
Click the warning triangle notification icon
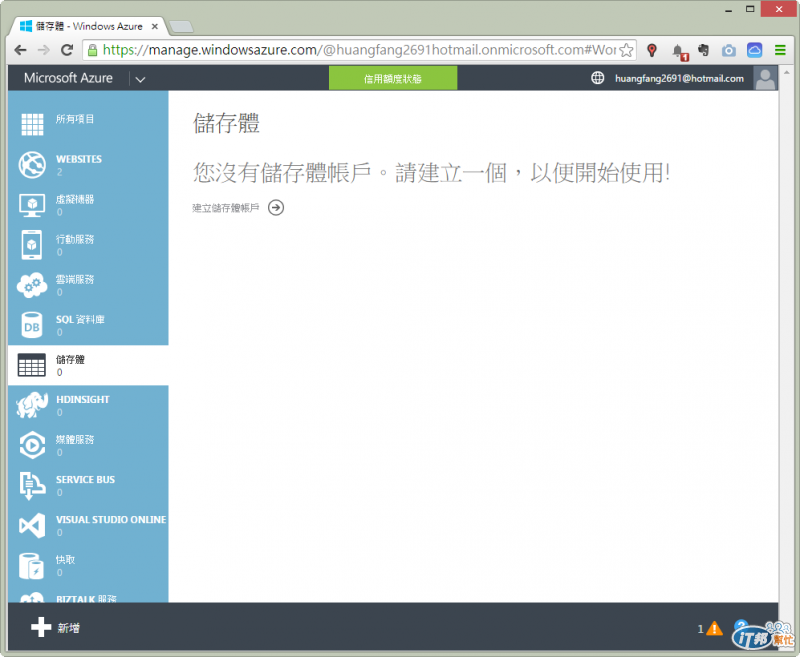714,628
